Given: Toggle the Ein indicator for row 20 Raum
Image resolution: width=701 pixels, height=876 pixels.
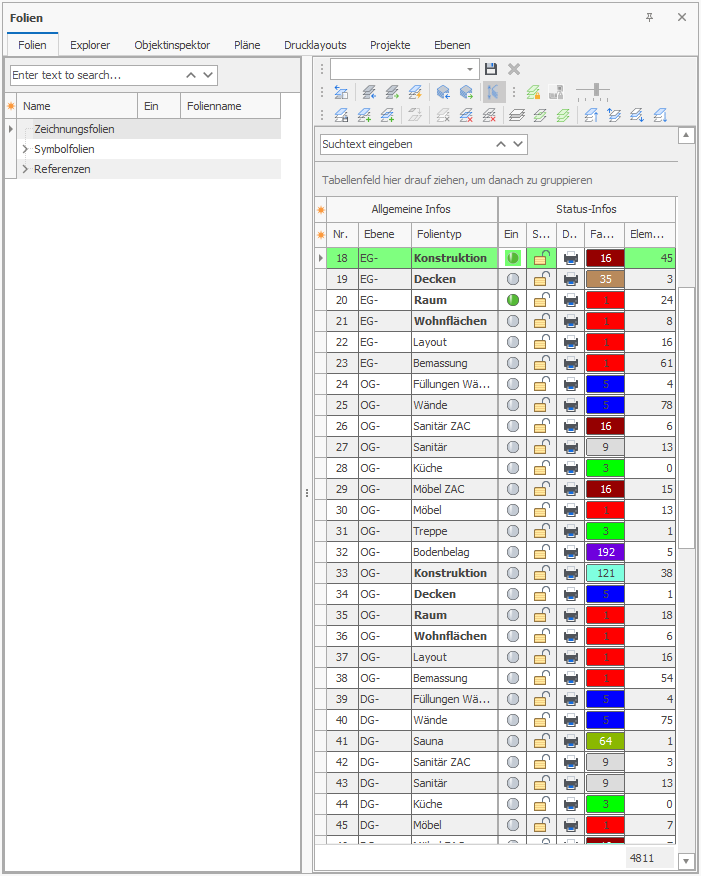Looking at the screenshot, I should (513, 300).
